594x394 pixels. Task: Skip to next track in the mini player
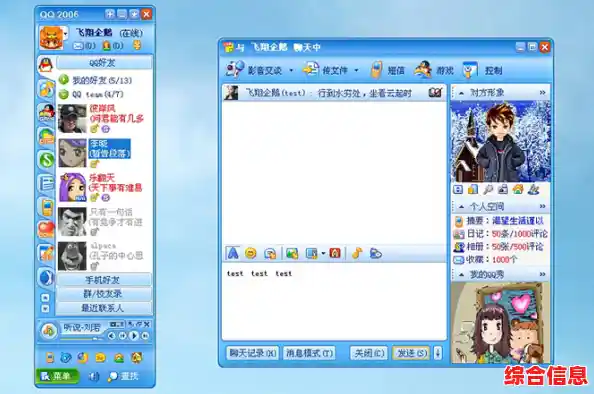pos(145,336)
